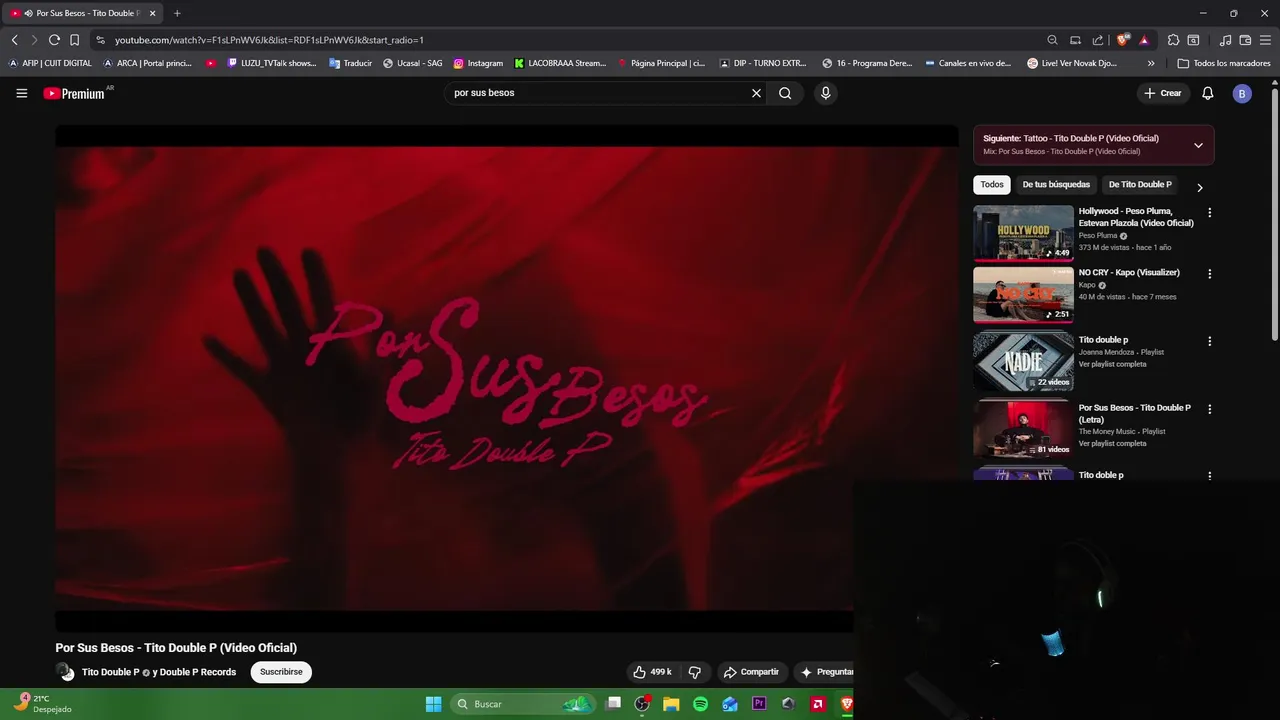Open account menu via B avatar
The width and height of the screenshot is (1280, 720).
1242,93
